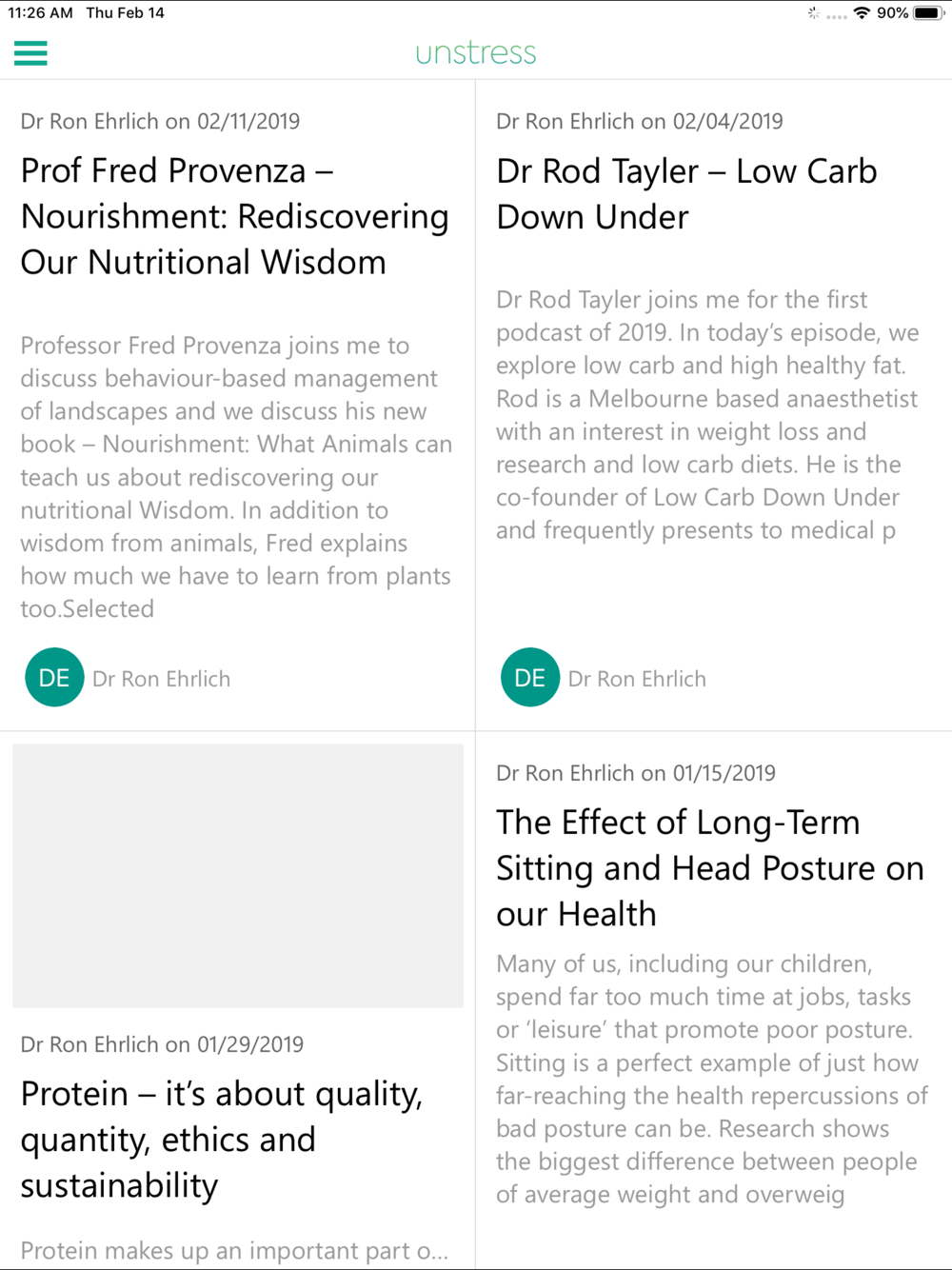Tap the loading spinner in status bar

point(813,13)
